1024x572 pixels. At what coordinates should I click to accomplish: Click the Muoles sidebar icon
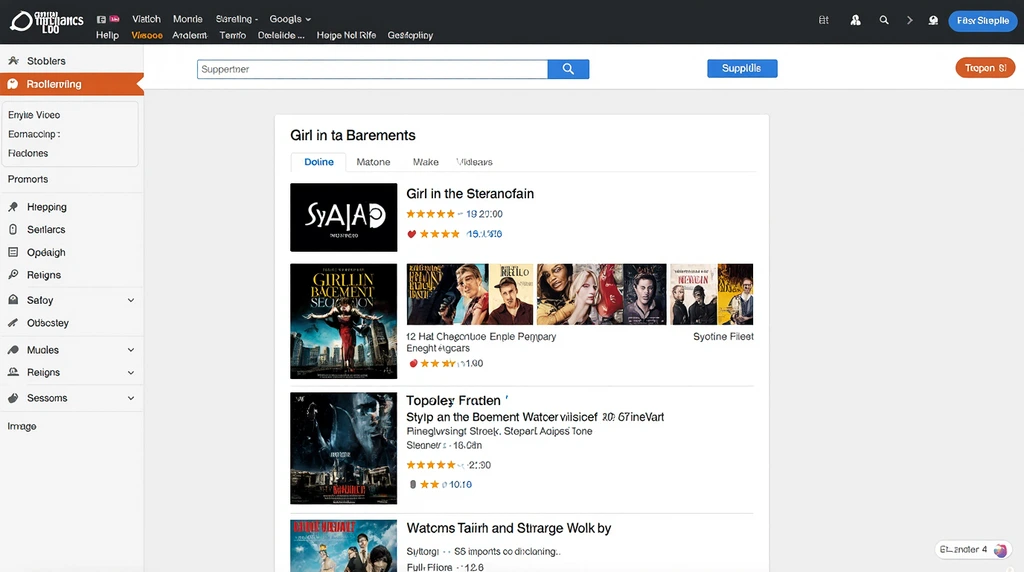[13, 350]
